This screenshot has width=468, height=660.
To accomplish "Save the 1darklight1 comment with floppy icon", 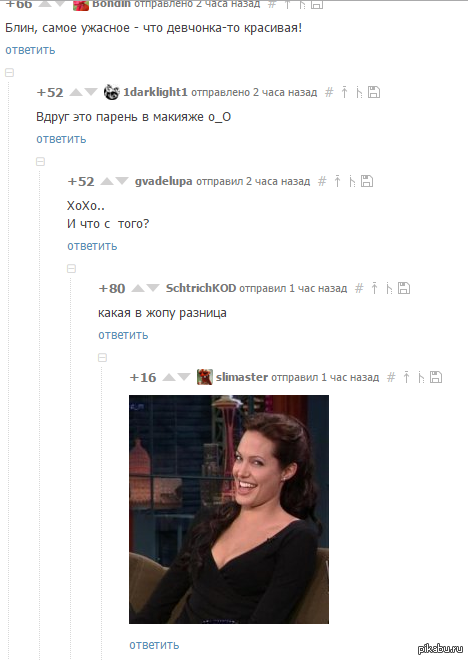I will point(374,92).
